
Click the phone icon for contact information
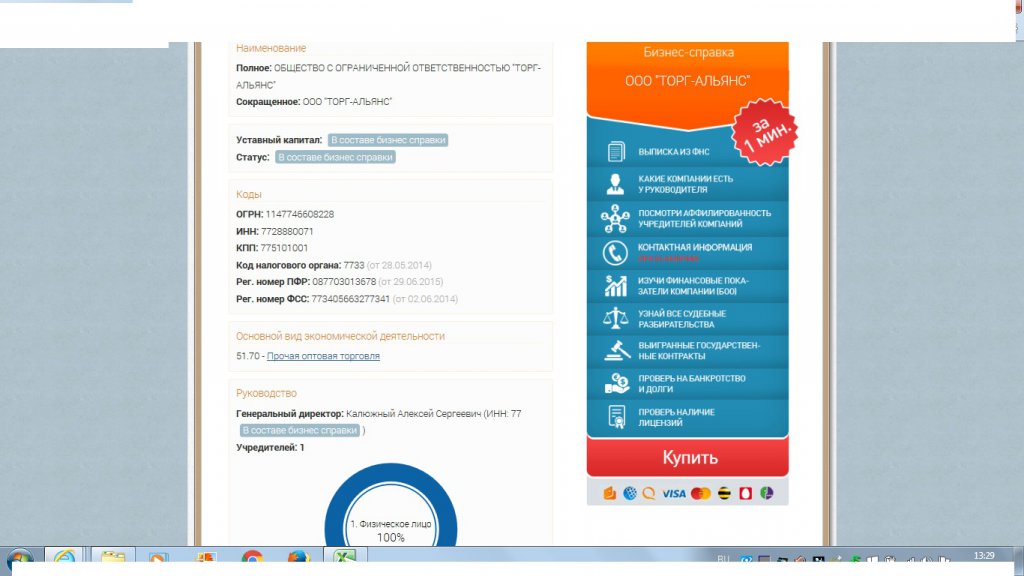615,253
